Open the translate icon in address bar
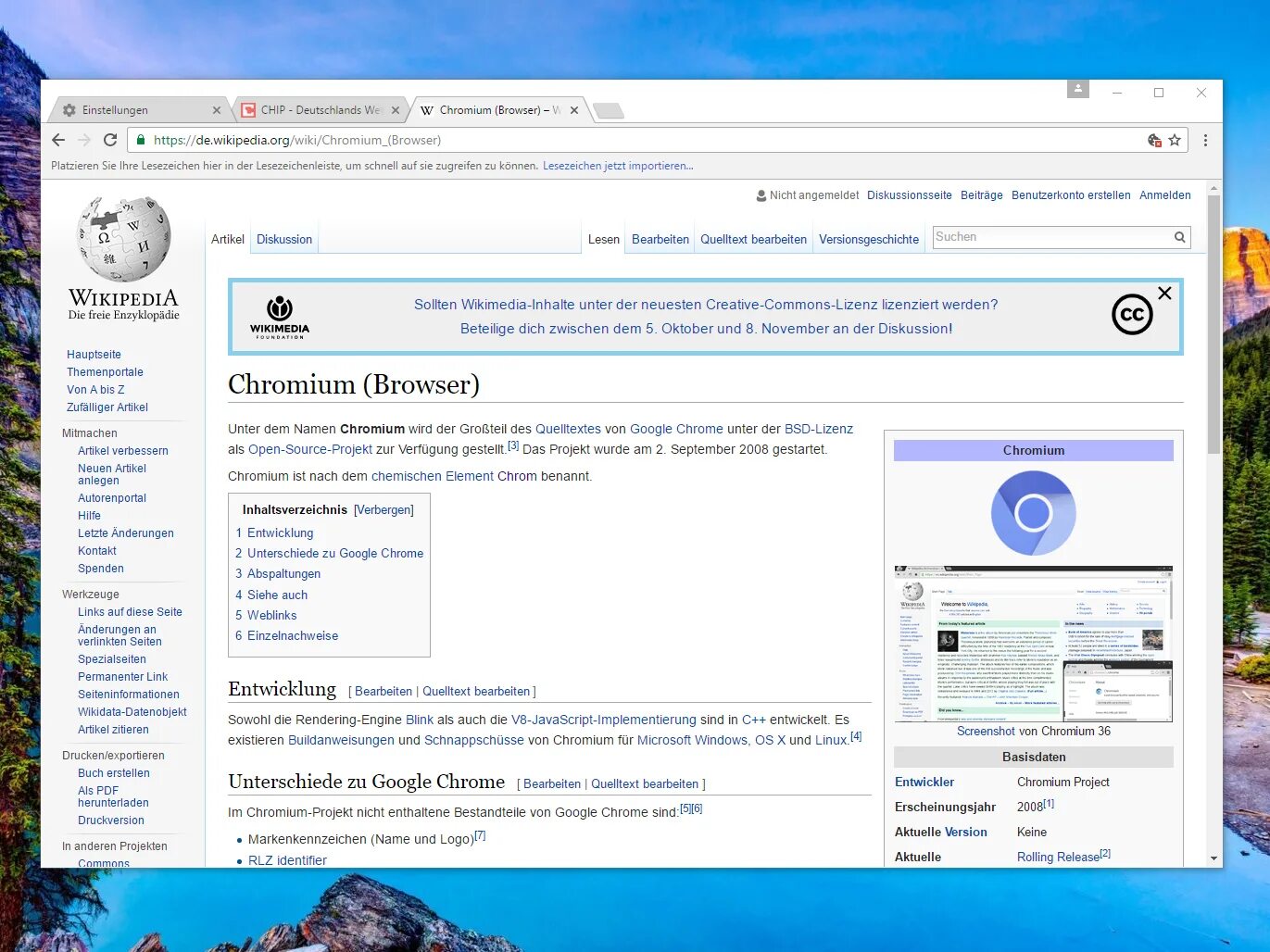1270x952 pixels. 1154,140
